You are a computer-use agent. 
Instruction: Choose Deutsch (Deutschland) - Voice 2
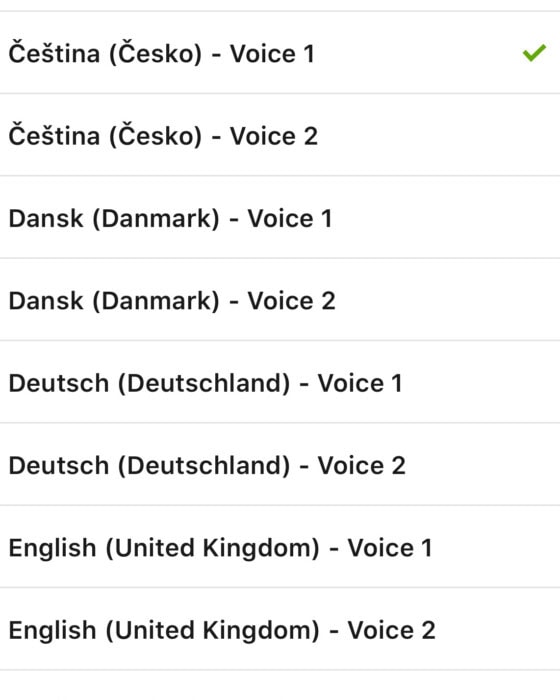click(x=280, y=464)
